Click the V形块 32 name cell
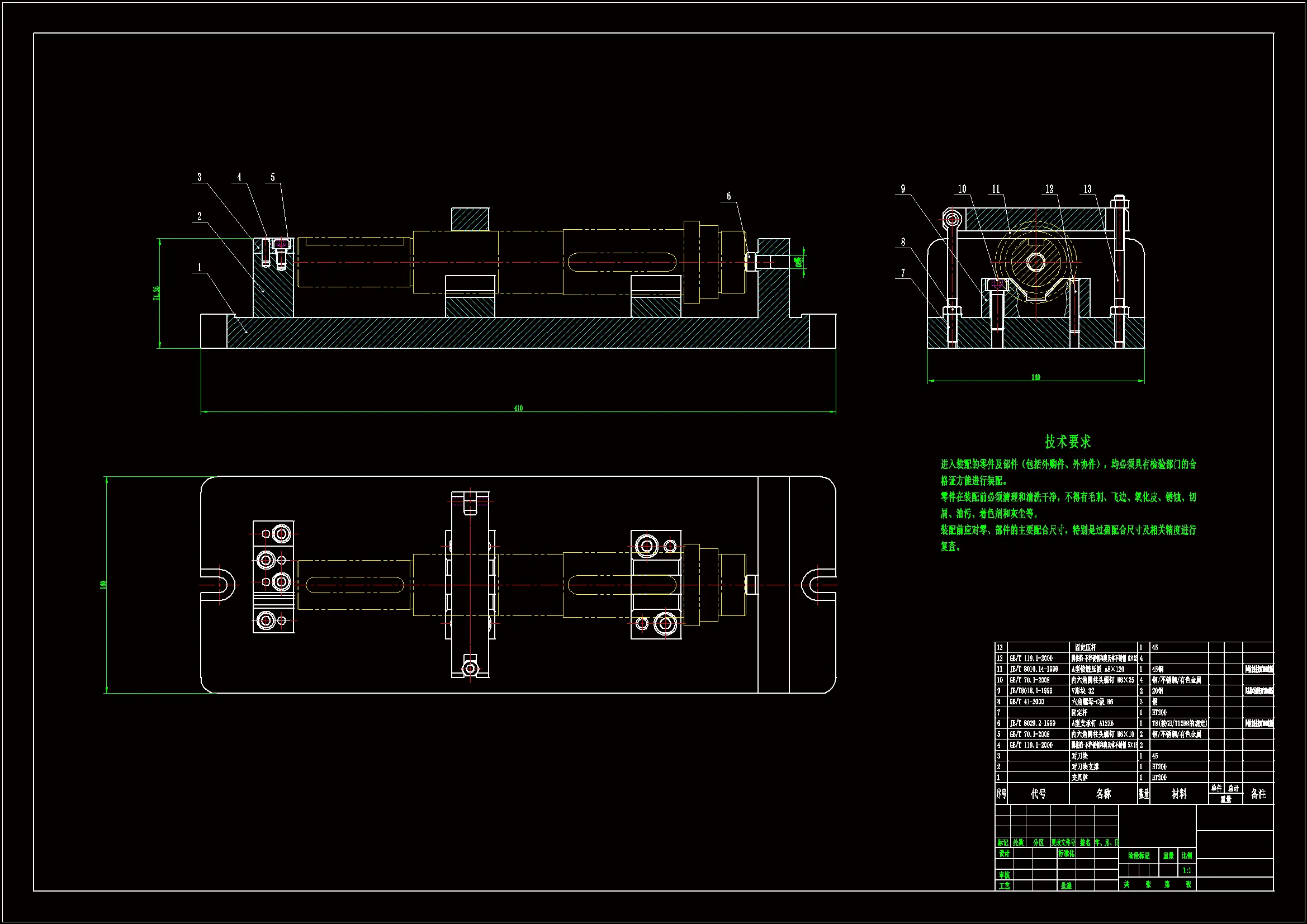 pyautogui.click(x=1083, y=690)
